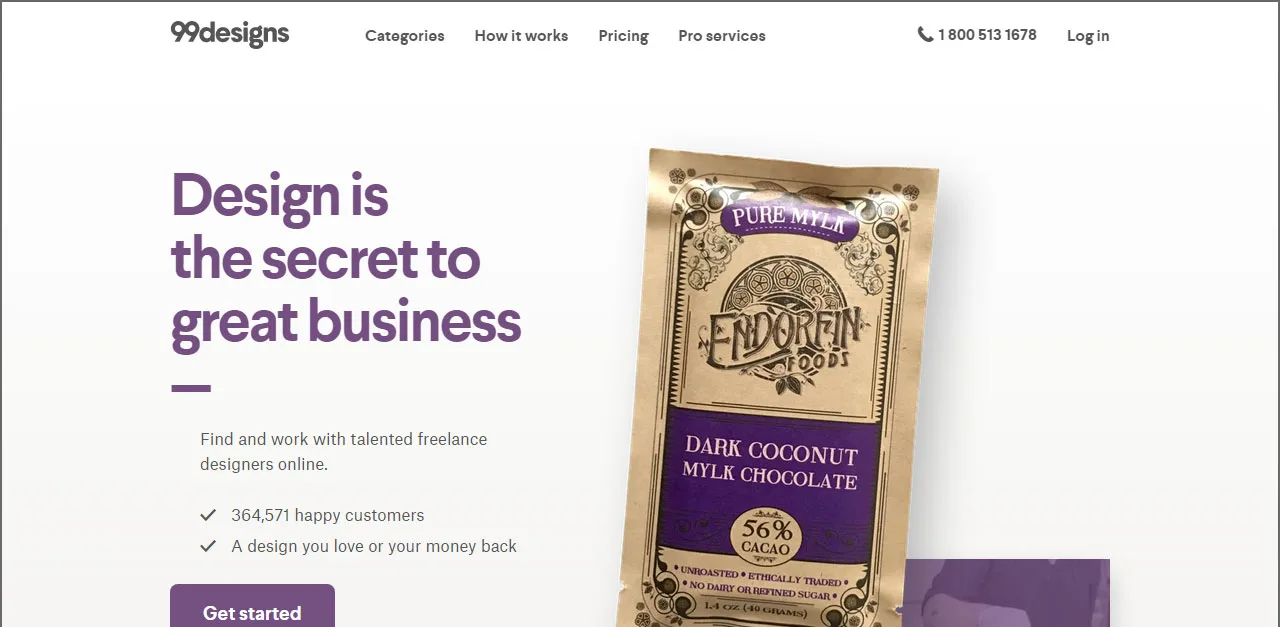Screen dimensions: 1280x627
Task: Click the checkmark beside 364,571 happy customers
Action: (x=208, y=515)
